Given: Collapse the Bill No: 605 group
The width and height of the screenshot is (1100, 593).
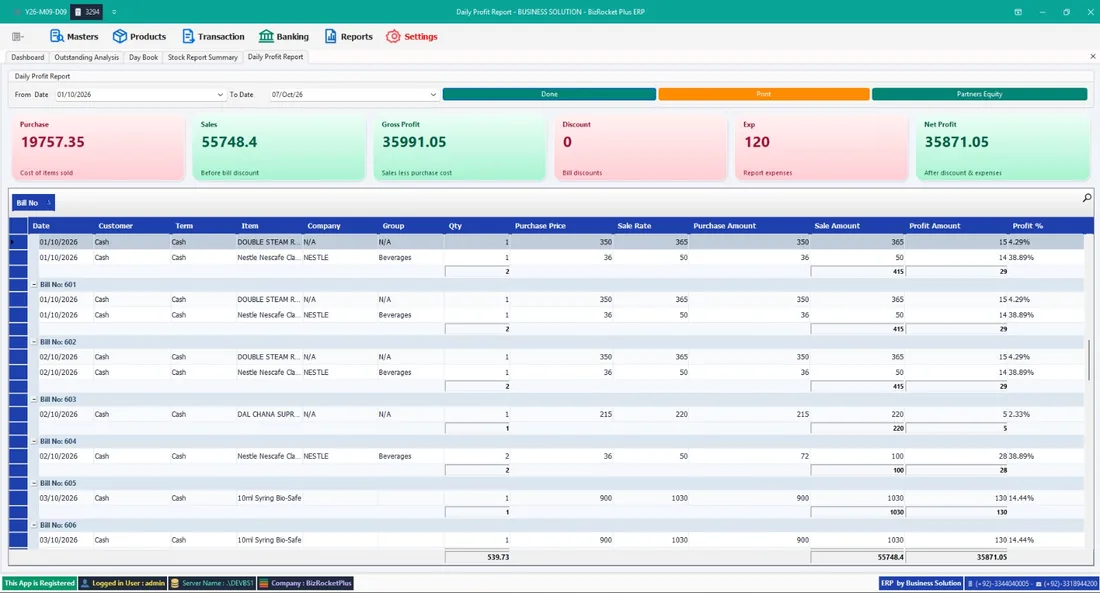Looking at the screenshot, I should (x=34, y=484).
